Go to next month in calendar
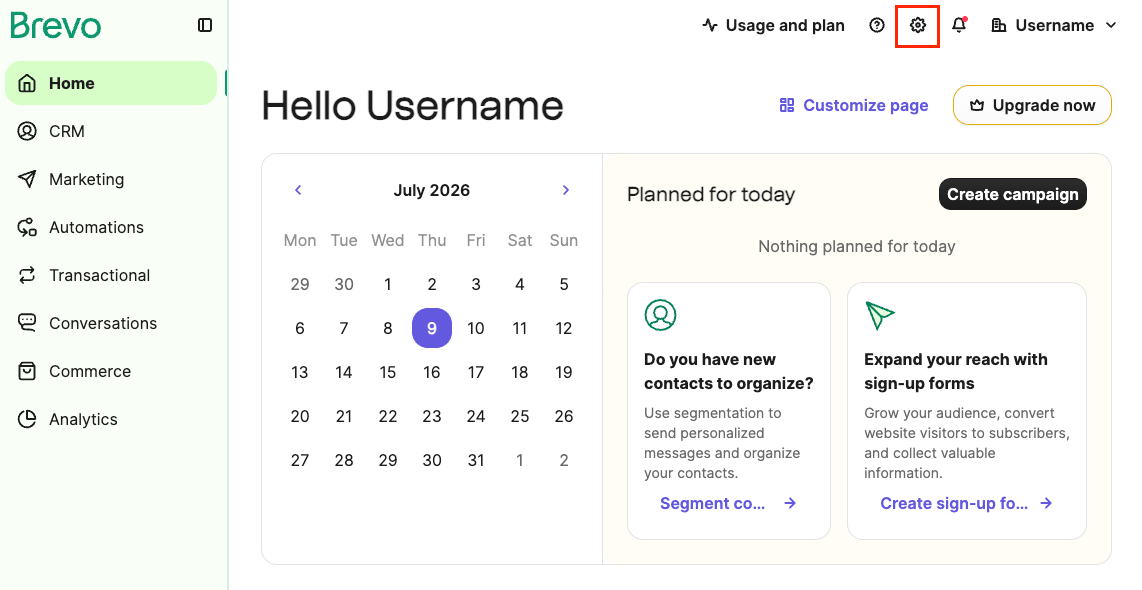1142x590 pixels. tap(566, 190)
